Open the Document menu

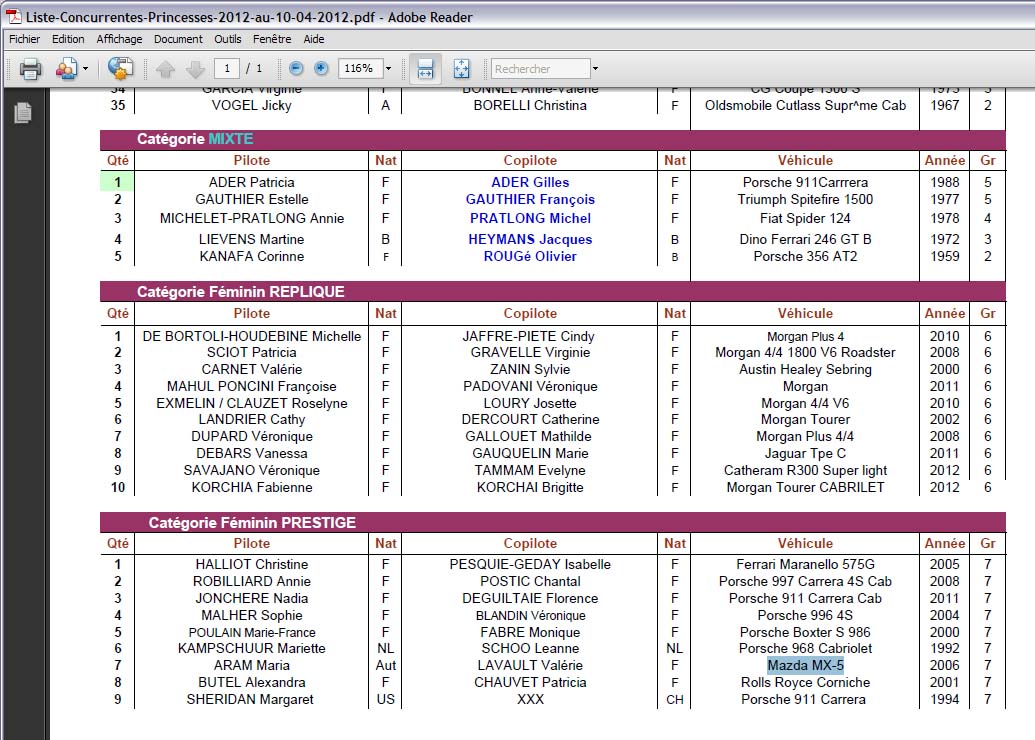coord(178,39)
